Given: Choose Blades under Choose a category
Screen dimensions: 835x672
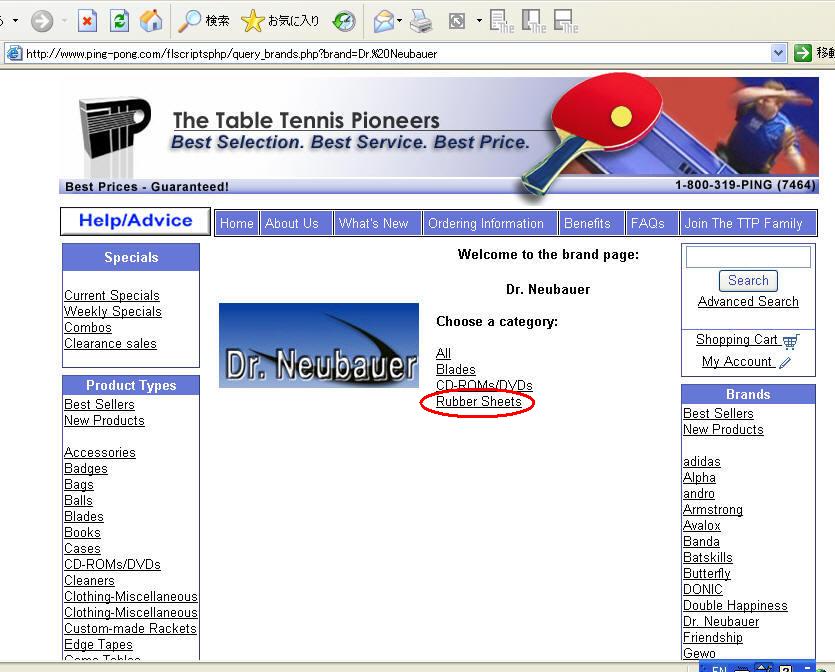Looking at the screenshot, I should pyautogui.click(x=456, y=370).
